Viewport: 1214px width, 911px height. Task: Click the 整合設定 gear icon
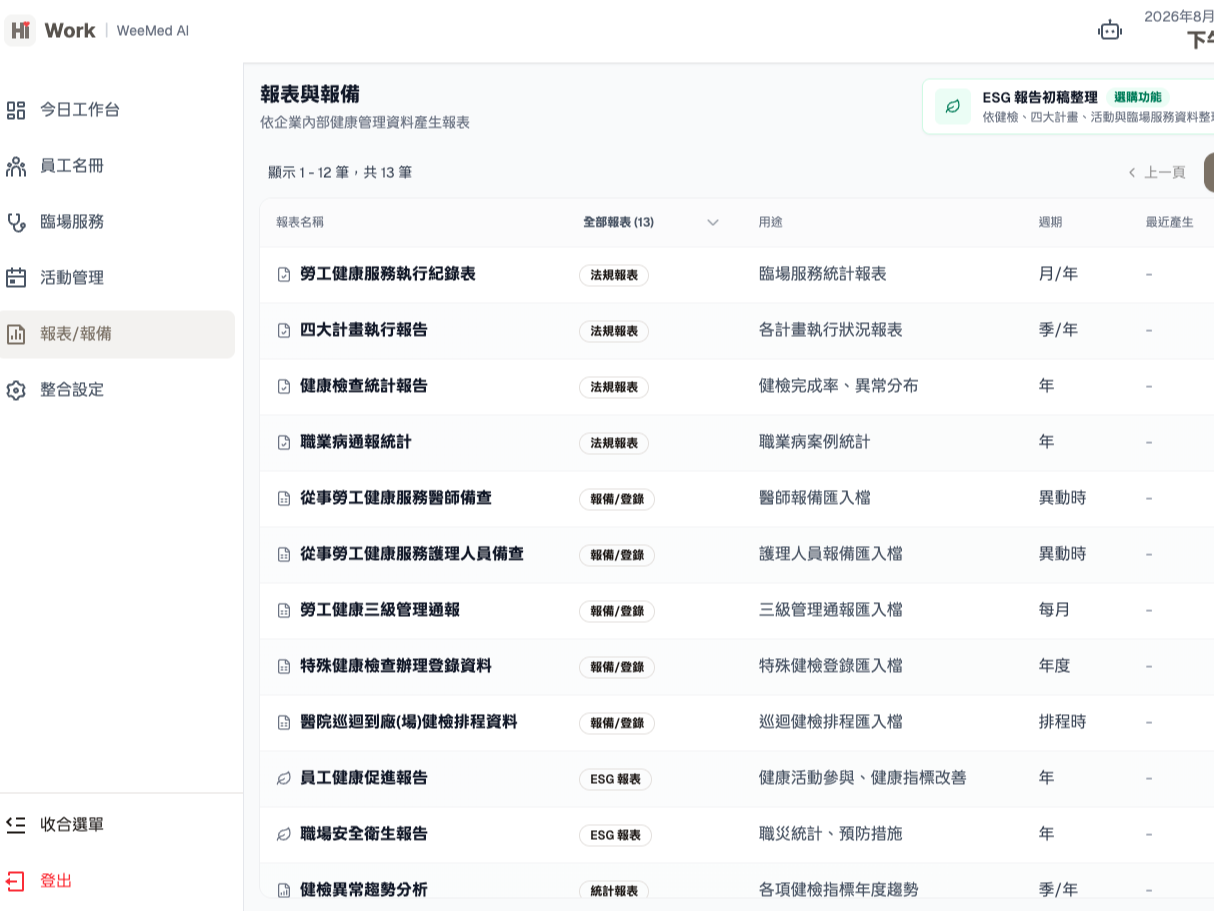tap(16, 390)
